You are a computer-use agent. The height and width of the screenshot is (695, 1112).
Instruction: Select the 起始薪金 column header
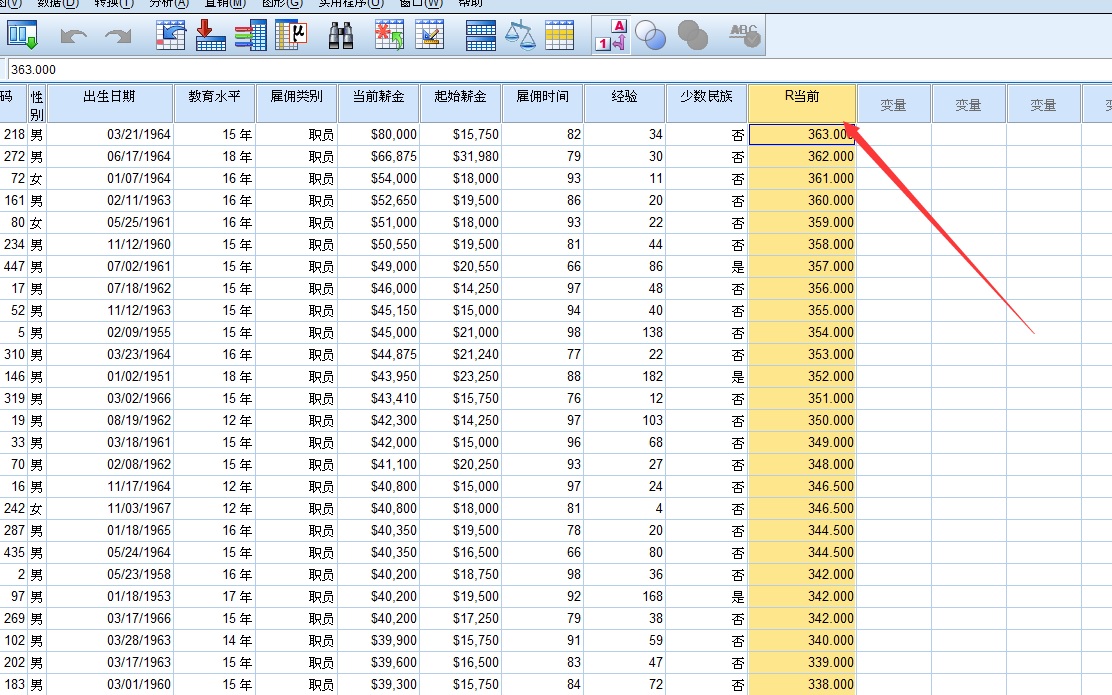tap(460, 104)
